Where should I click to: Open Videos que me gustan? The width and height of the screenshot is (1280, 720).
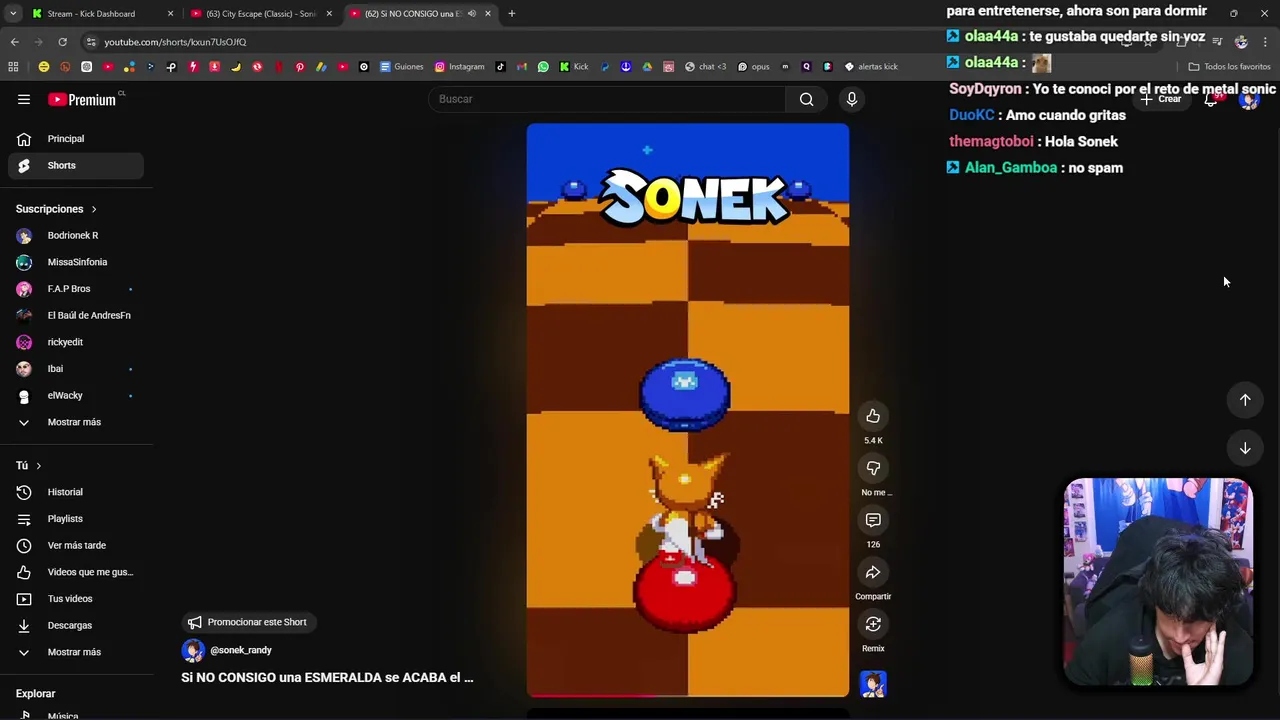(76, 572)
